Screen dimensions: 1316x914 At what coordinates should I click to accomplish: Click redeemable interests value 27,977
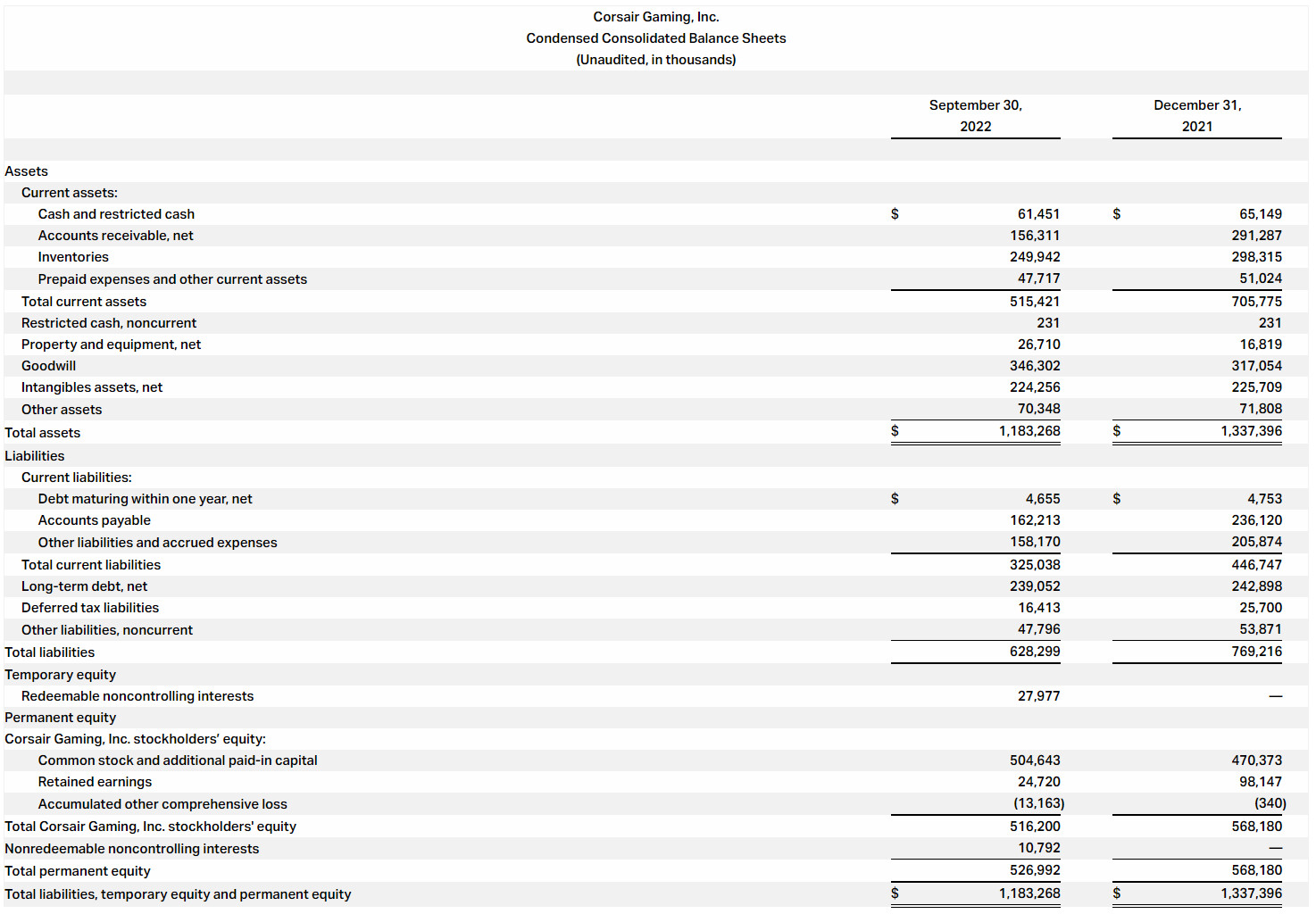(x=1039, y=696)
